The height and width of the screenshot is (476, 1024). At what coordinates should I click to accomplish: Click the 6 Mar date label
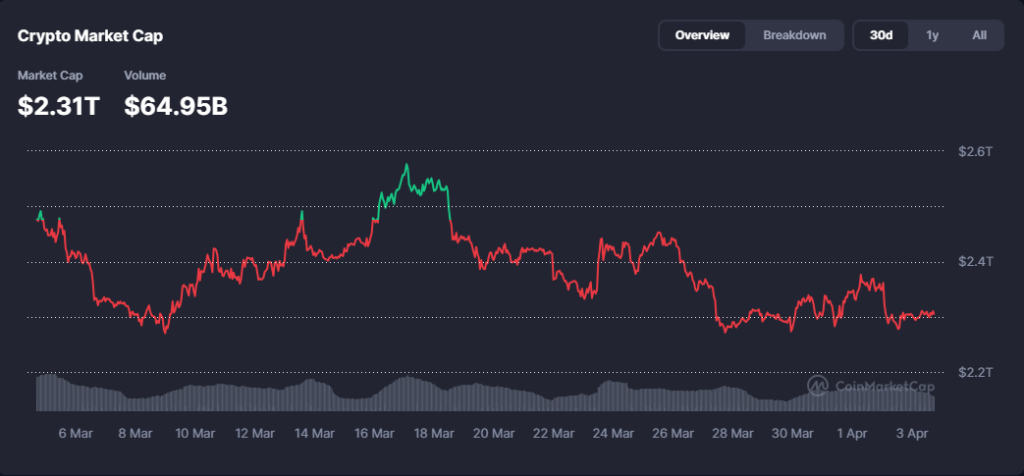76,433
